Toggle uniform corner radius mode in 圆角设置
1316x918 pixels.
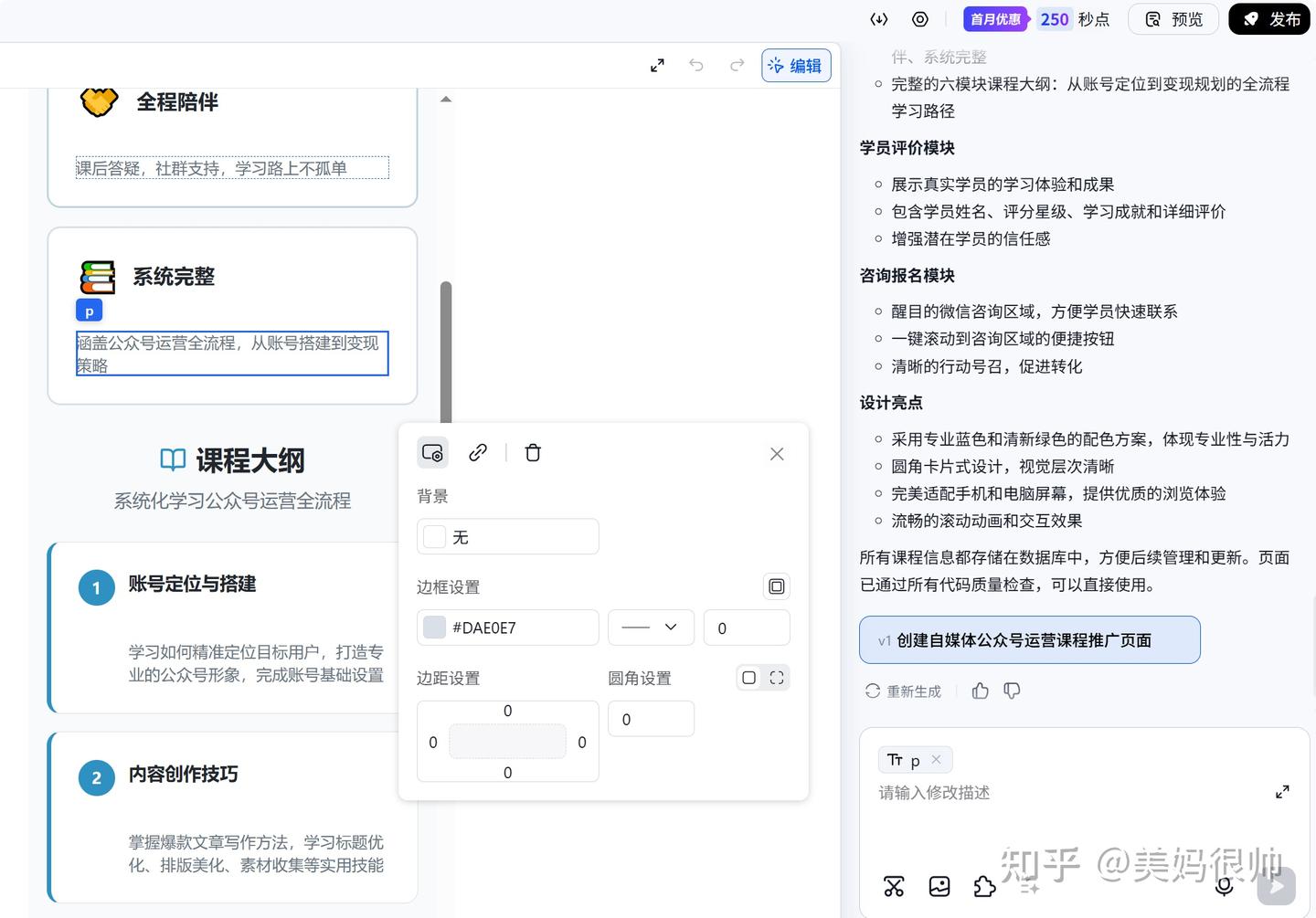click(748, 678)
